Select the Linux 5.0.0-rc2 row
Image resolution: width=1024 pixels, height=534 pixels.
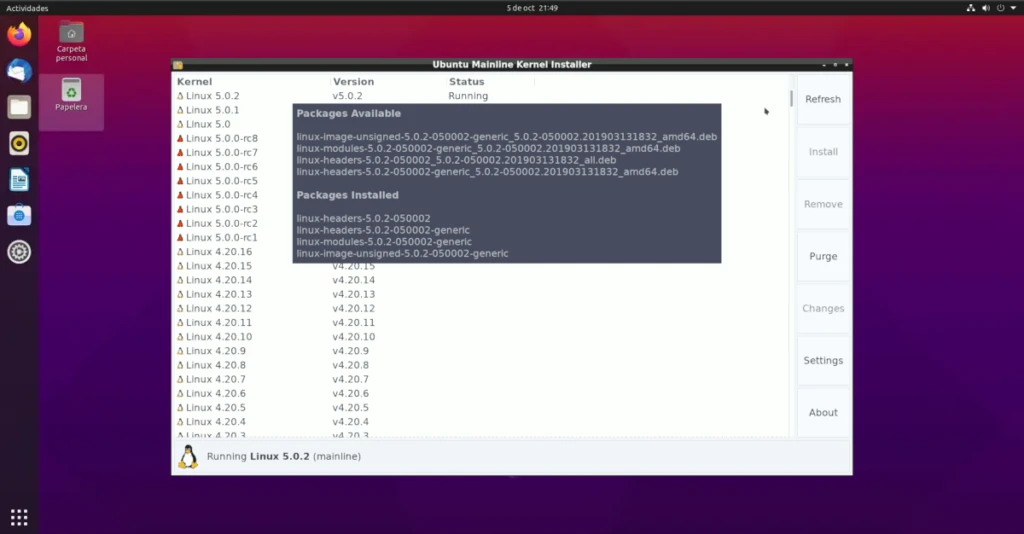click(481, 223)
